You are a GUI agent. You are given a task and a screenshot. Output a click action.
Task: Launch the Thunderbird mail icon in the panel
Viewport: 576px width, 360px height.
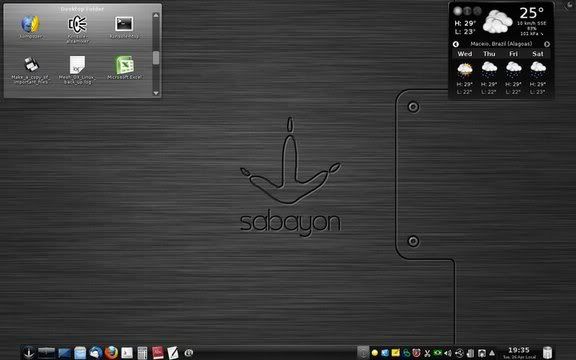click(96, 353)
